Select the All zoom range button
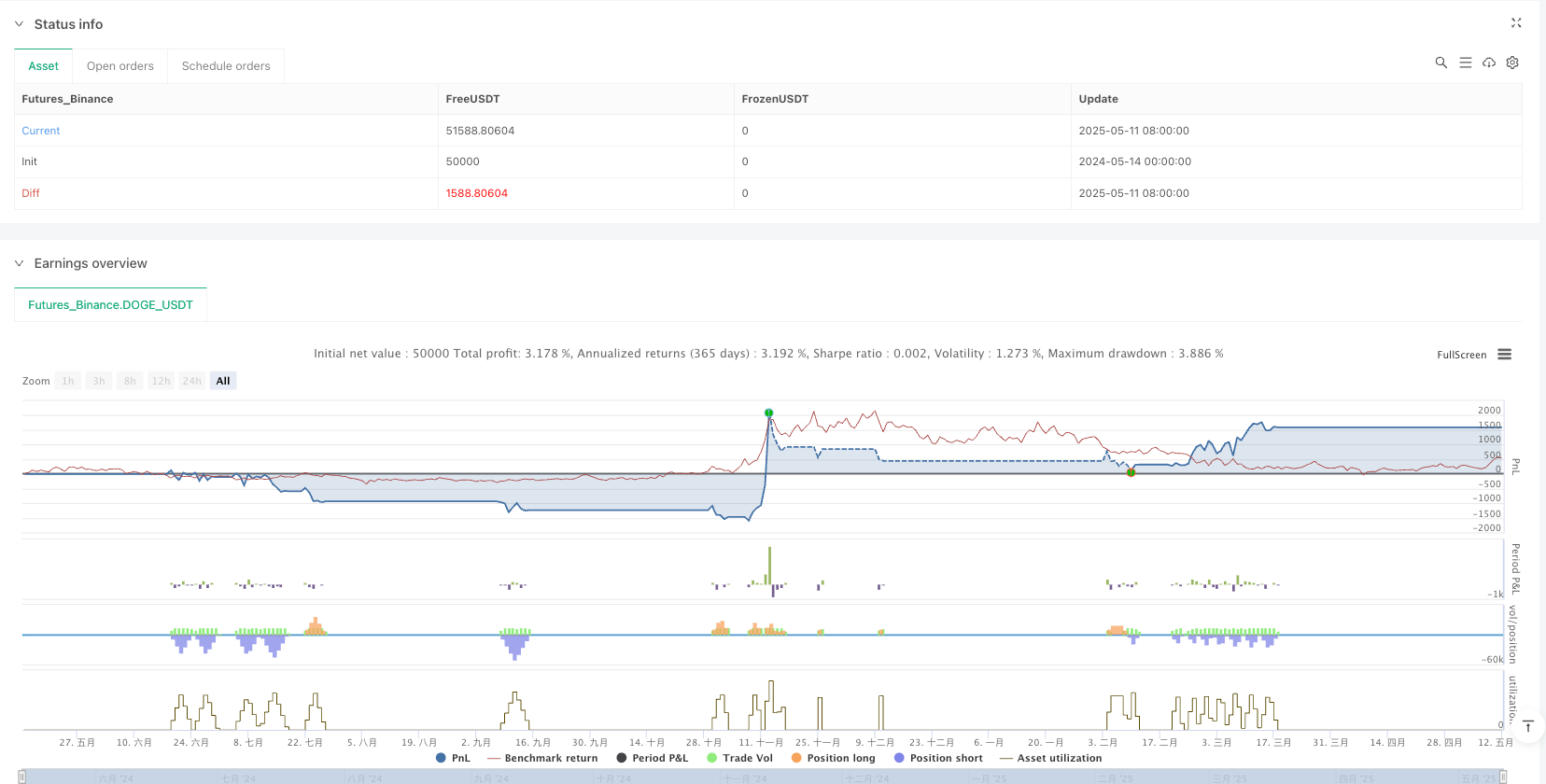The height and width of the screenshot is (784, 1546). coord(223,381)
